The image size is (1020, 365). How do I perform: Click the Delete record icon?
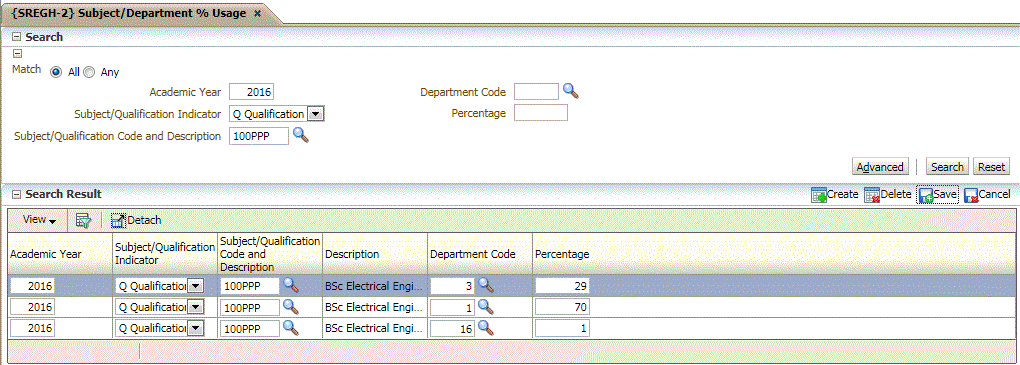pyautogui.click(x=871, y=195)
